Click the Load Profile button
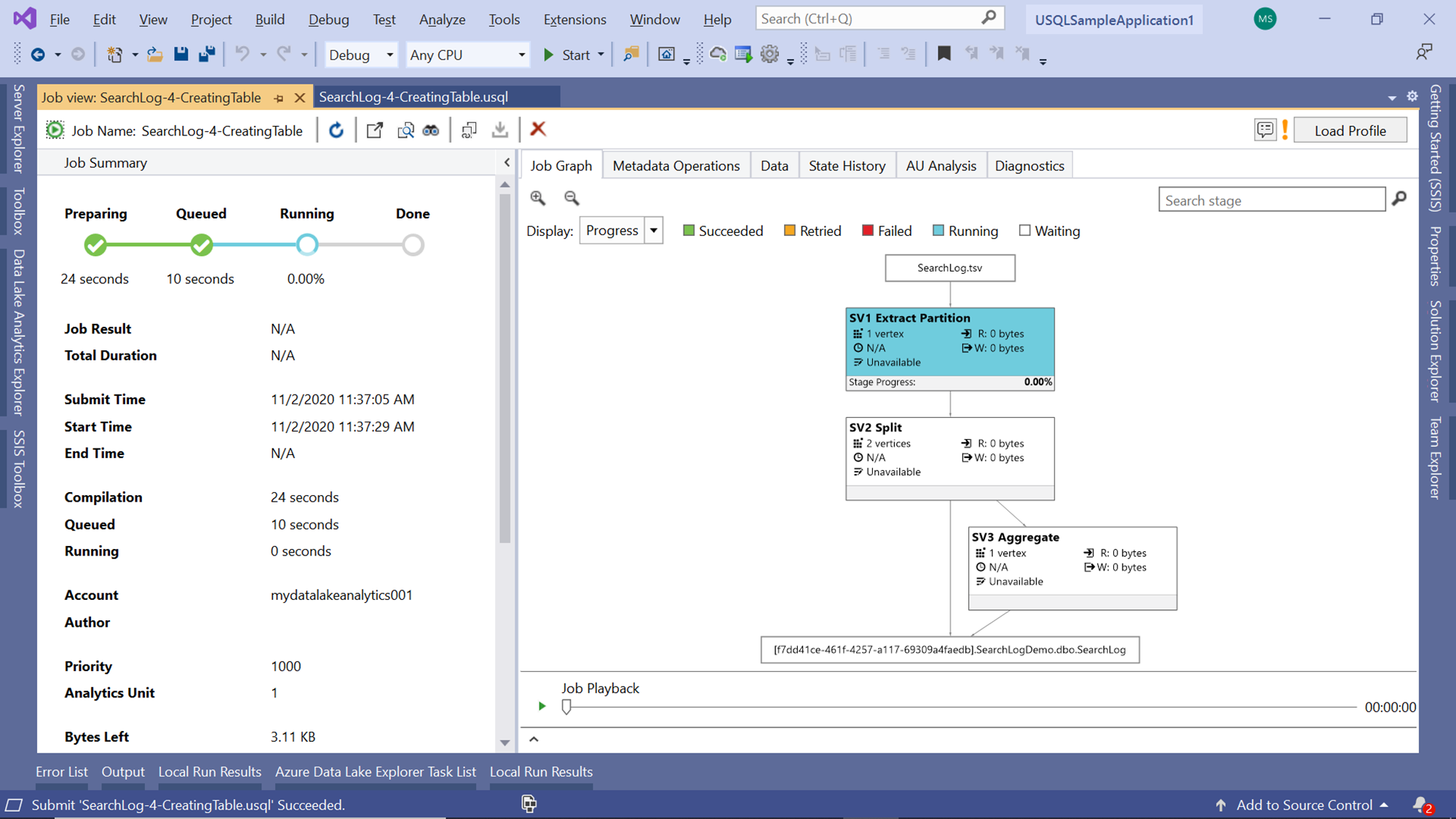The width and height of the screenshot is (1456, 819). [x=1350, y=131]
